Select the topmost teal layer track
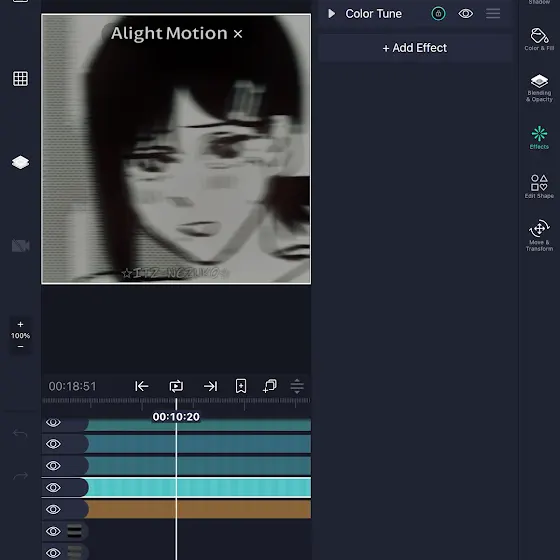Image resolution: width=560 pixels, height=560 pixels. point(198,425)
